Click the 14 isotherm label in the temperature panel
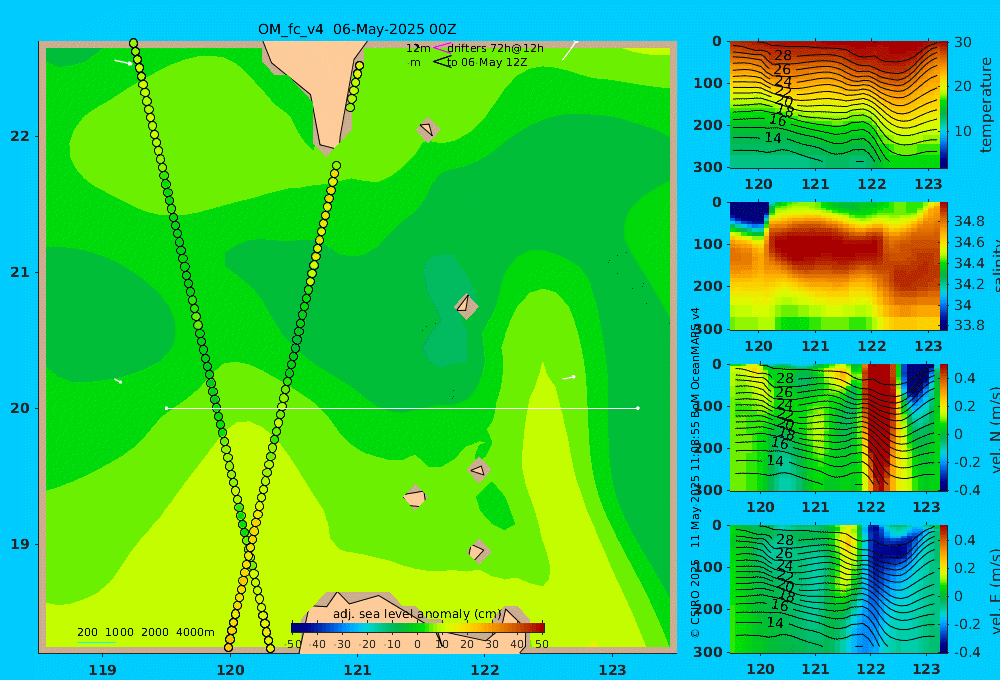The height and width of the screenshot is (680, 1000). [x=772, y=137]
